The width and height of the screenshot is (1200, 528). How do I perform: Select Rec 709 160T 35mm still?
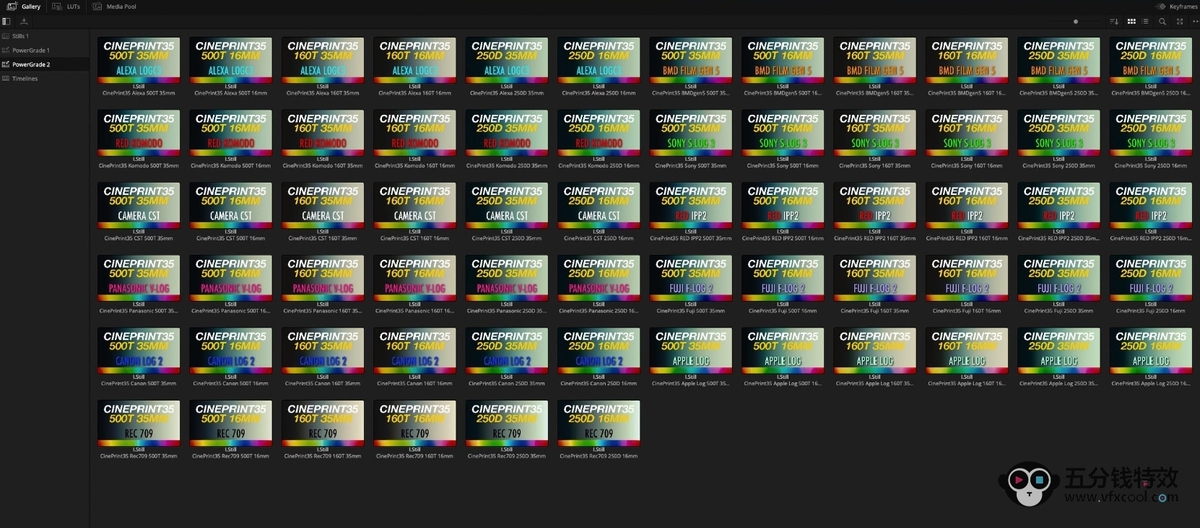(x=322, y=424)
